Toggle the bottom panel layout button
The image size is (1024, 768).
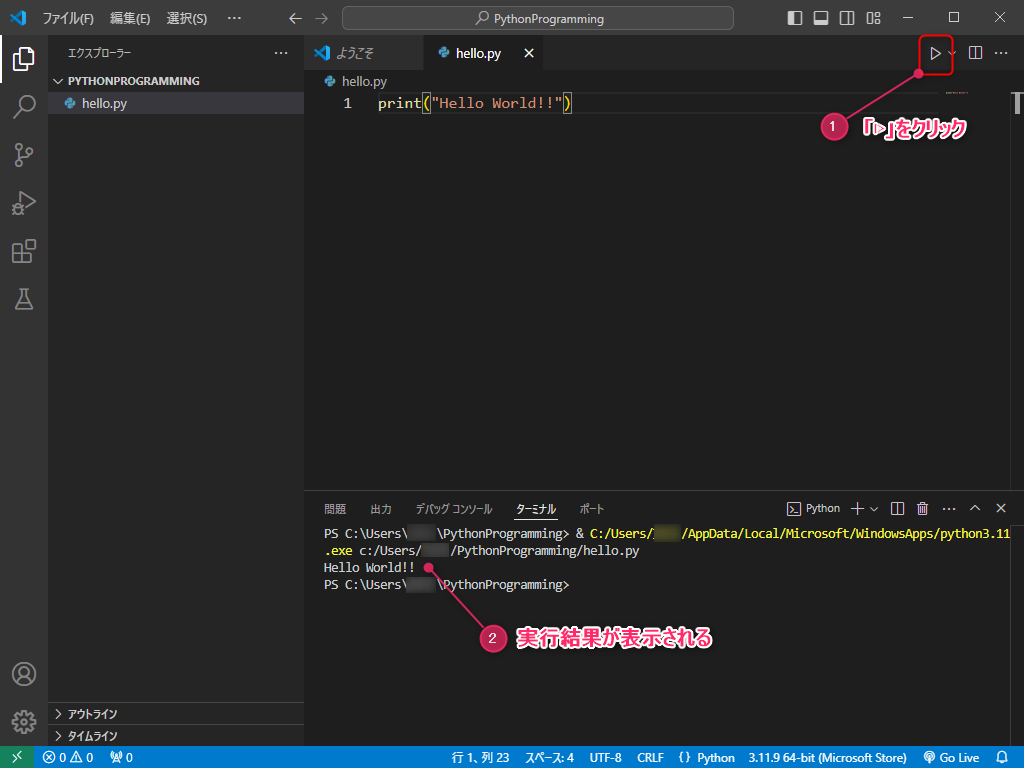[821, 18]
